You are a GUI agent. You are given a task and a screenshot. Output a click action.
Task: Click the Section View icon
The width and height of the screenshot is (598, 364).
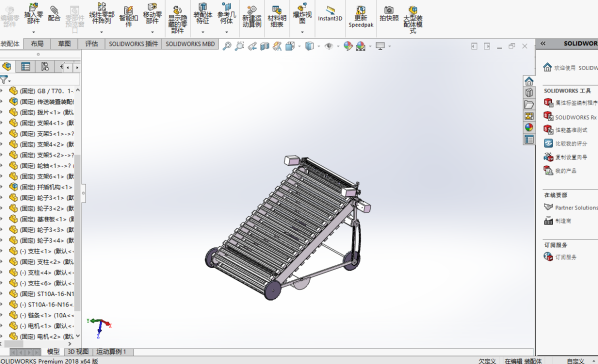(x=264, y=46)
